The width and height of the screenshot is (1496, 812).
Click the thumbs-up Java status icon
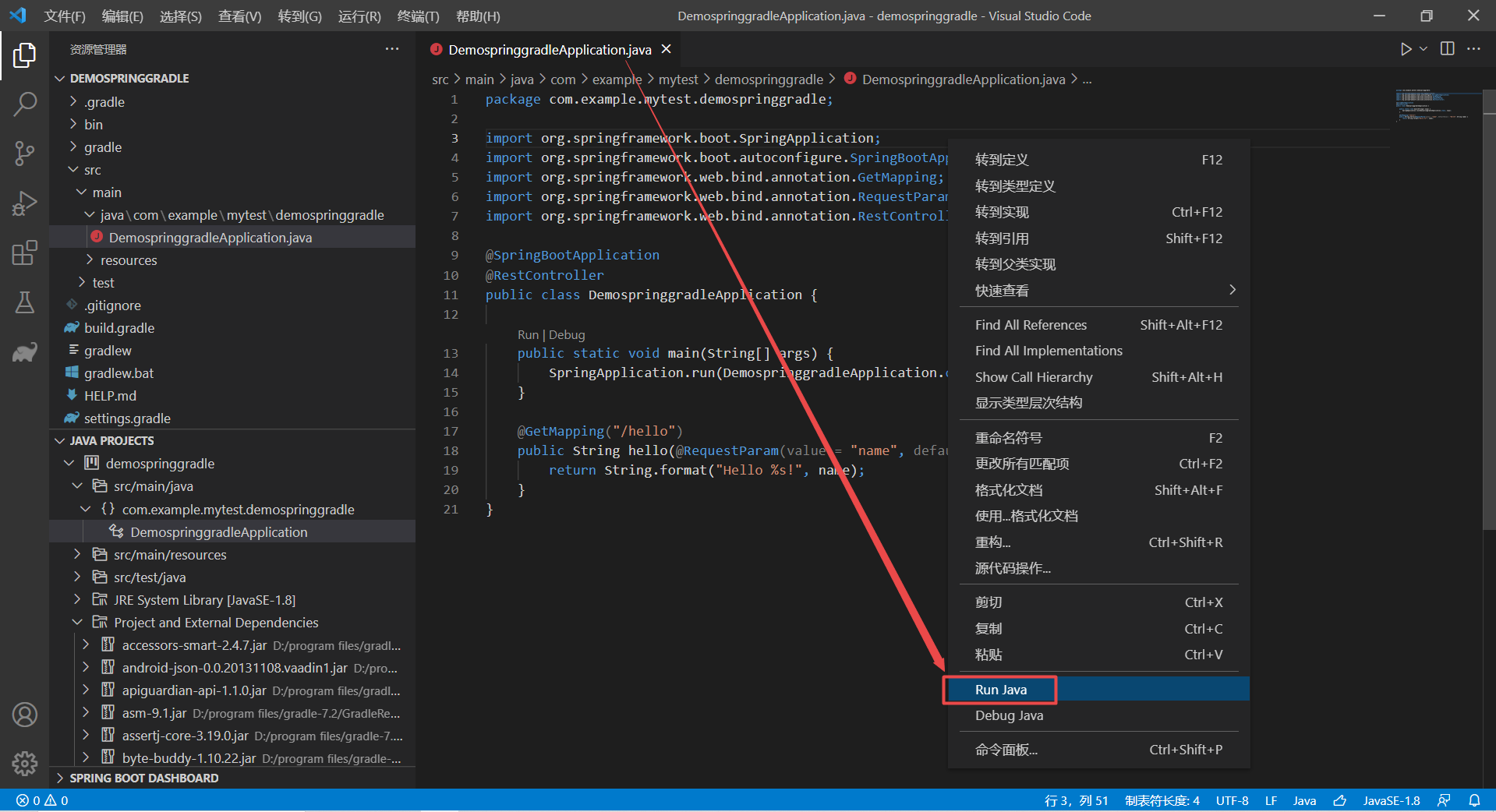[1339, 800]
